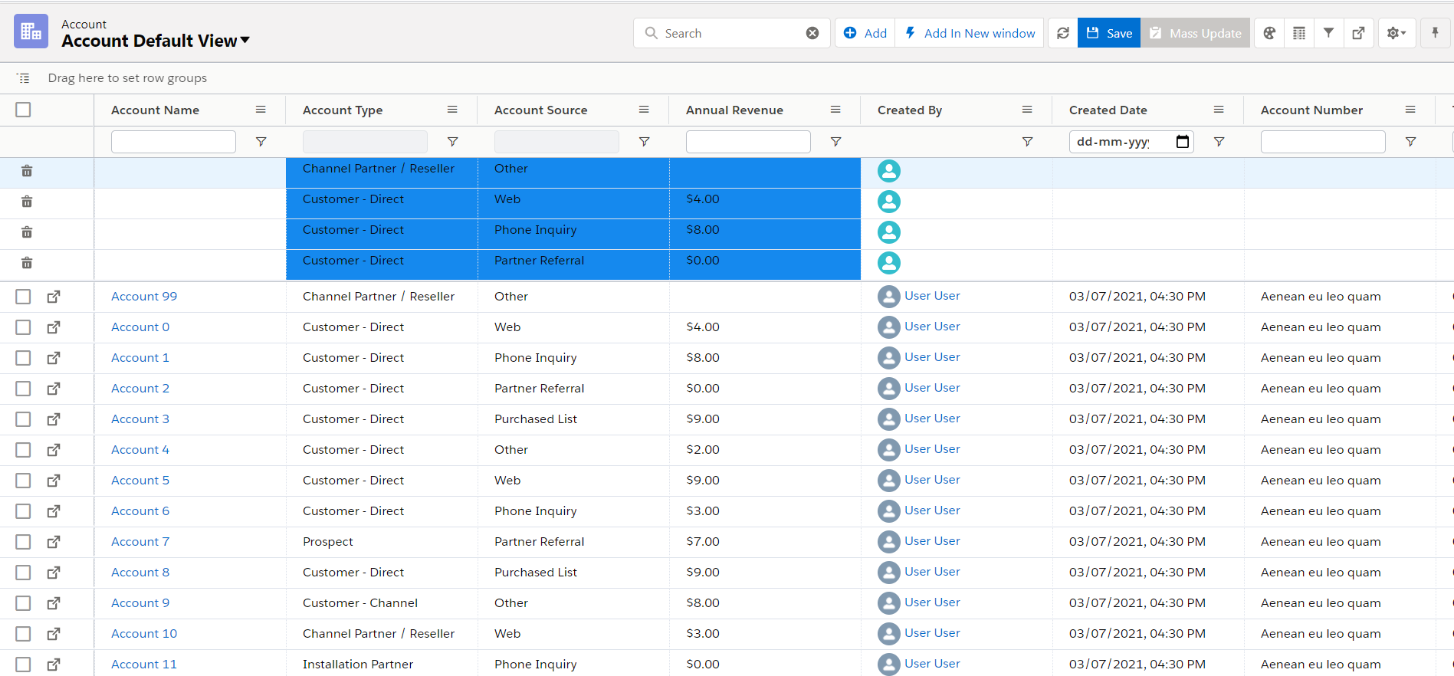
Task: Click the filter icon under Account Name
Action: point(261,142)
